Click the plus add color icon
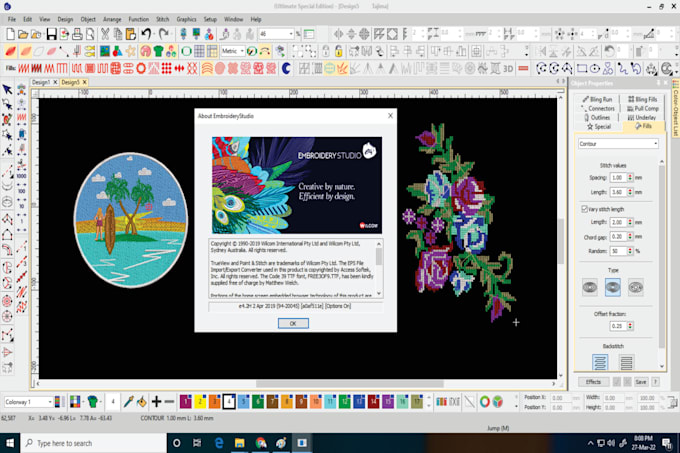The width and height of the screenshot is (680, 453). [157, 402]
